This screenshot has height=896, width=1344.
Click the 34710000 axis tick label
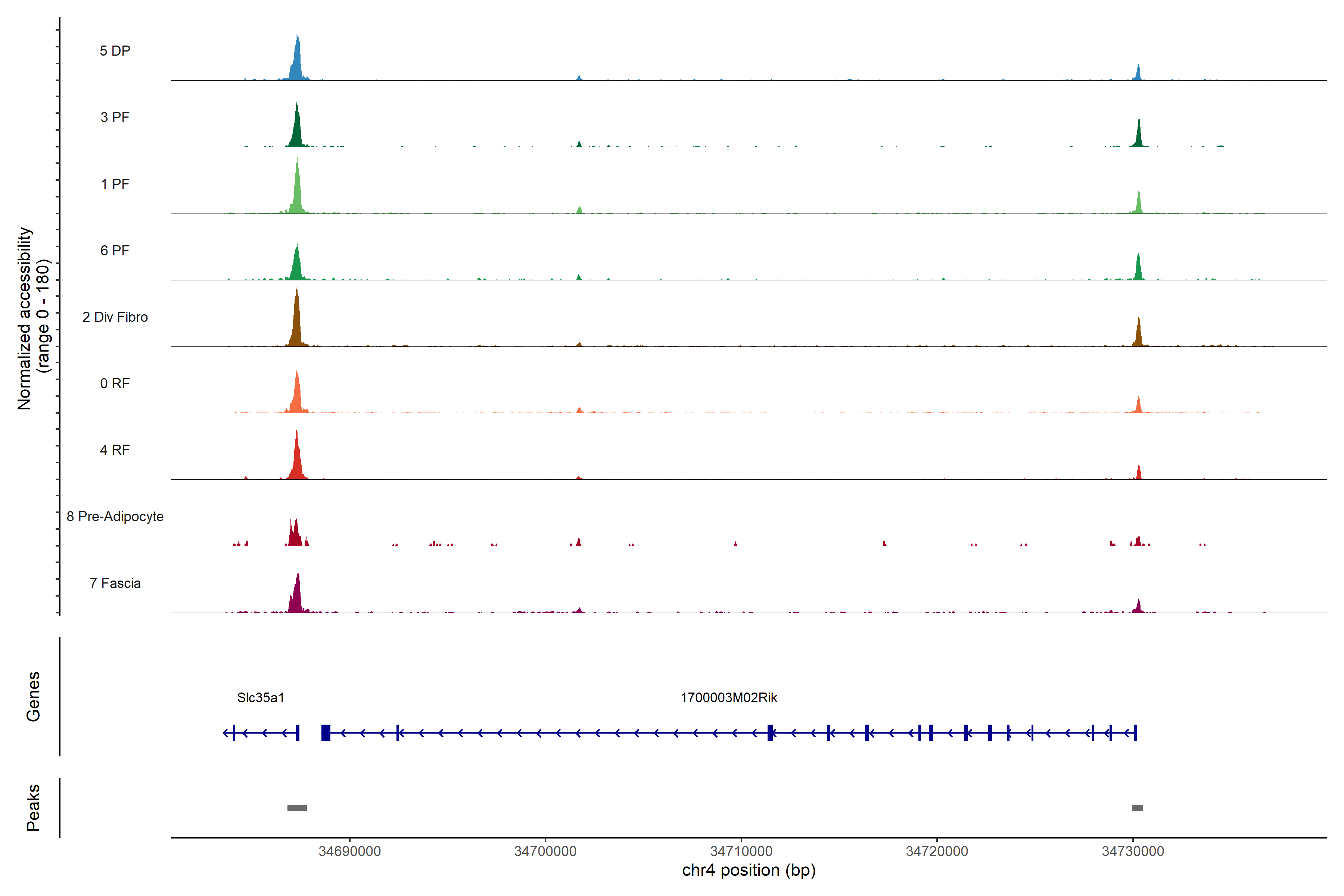click(x=741, y=852)
